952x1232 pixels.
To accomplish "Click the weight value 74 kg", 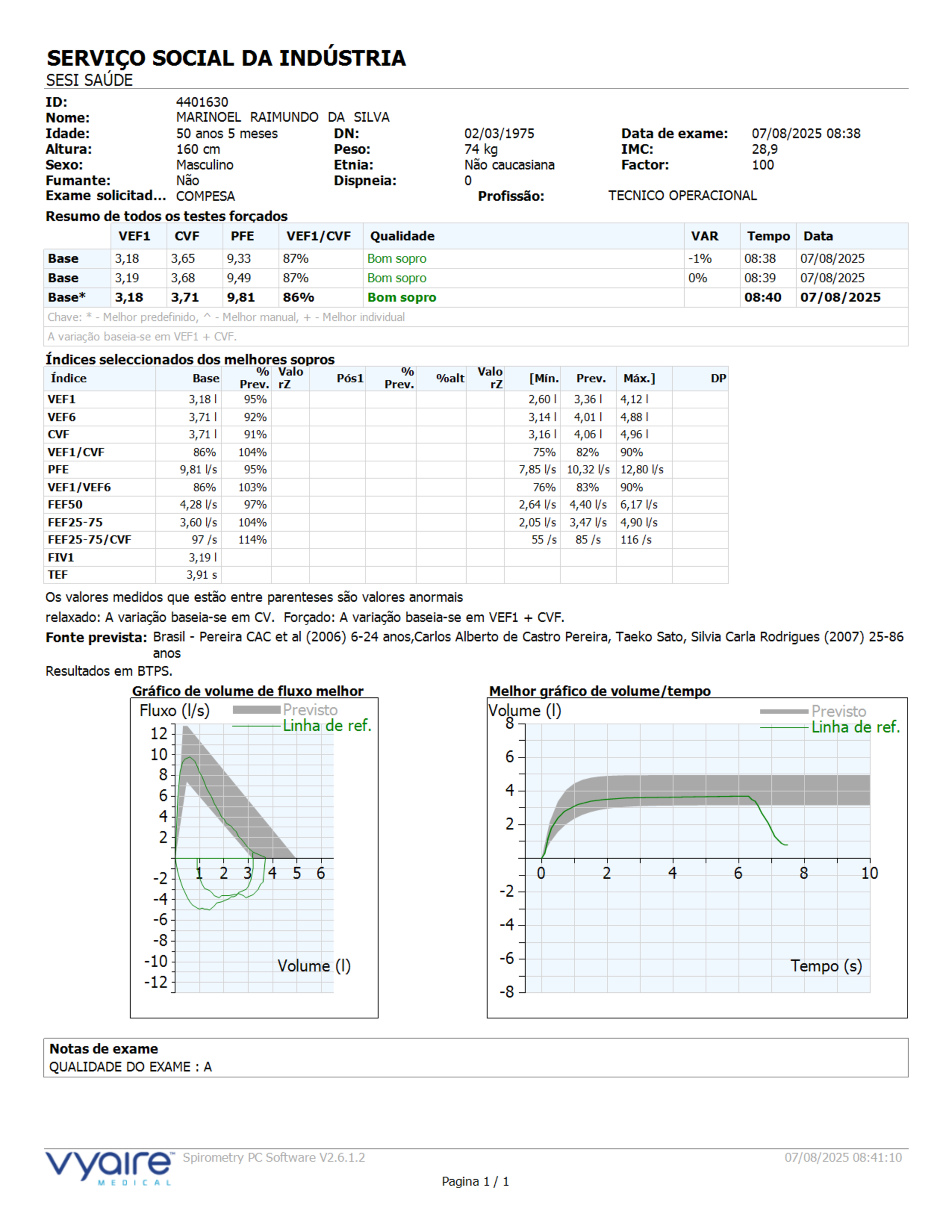I will pos(480,149).
